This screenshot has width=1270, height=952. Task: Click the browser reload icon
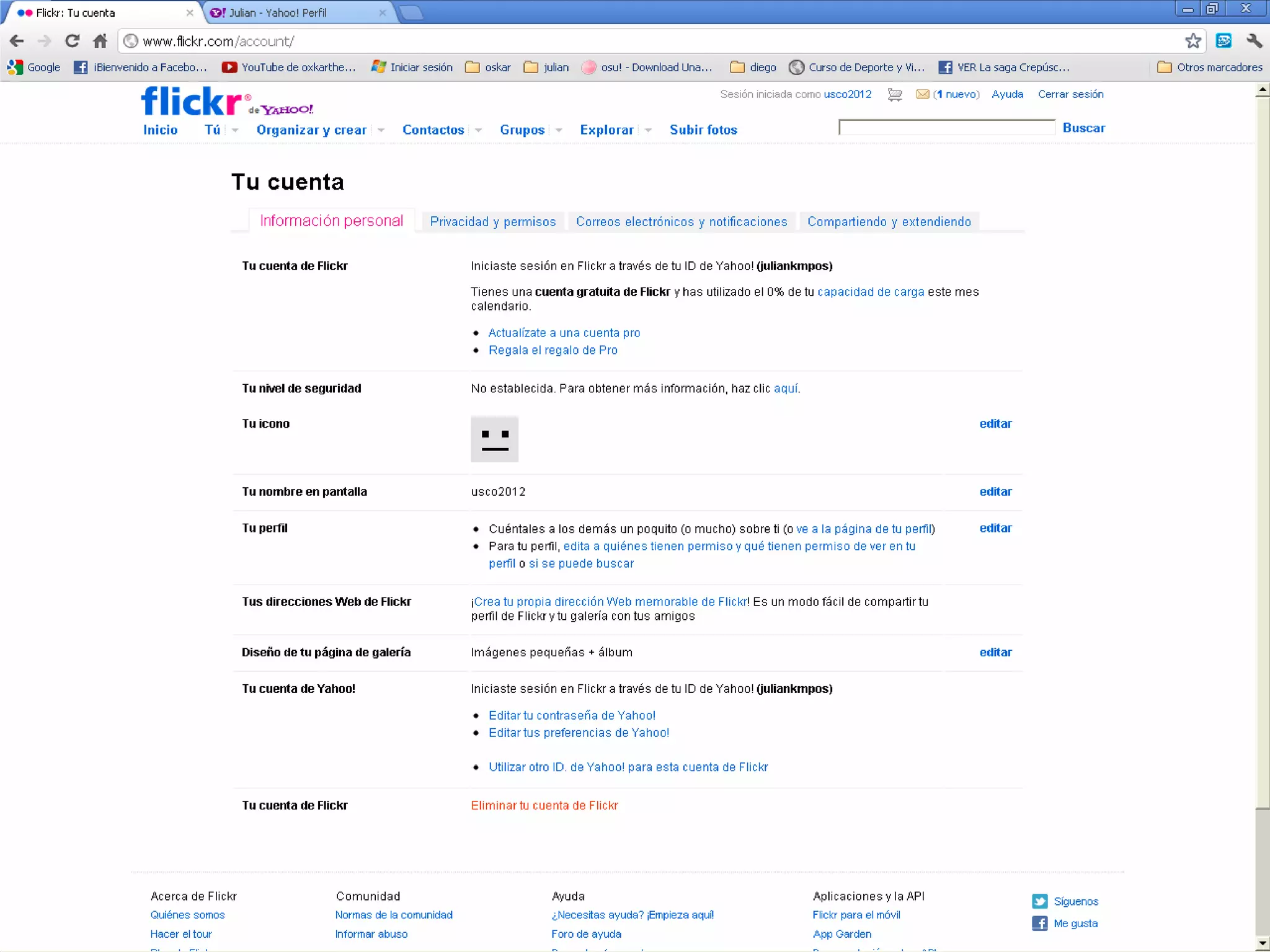pos(73,41)
